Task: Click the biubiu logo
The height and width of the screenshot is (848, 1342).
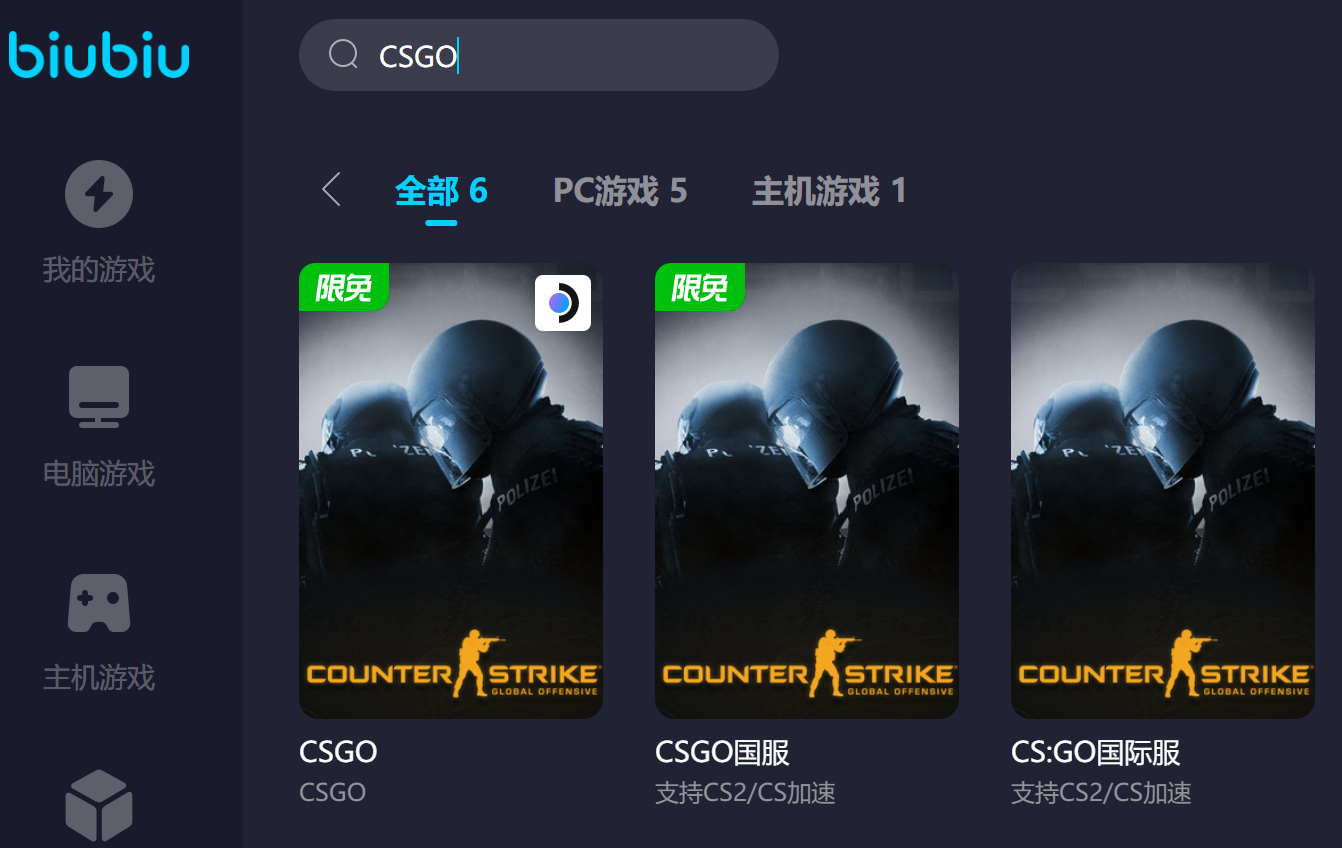Action: [99, 54]
